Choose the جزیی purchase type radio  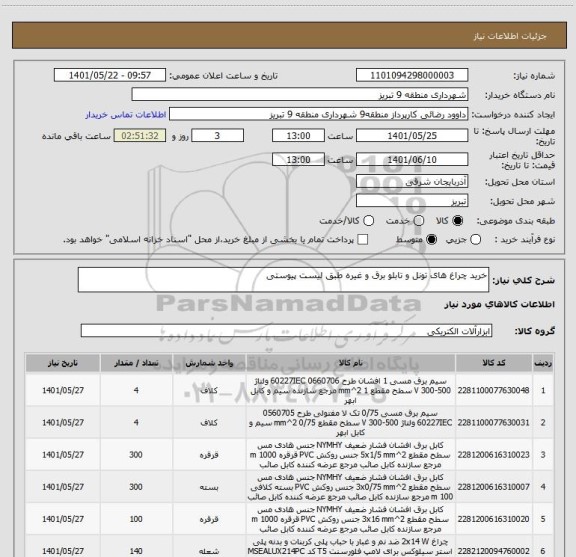[x=475, y=240]
